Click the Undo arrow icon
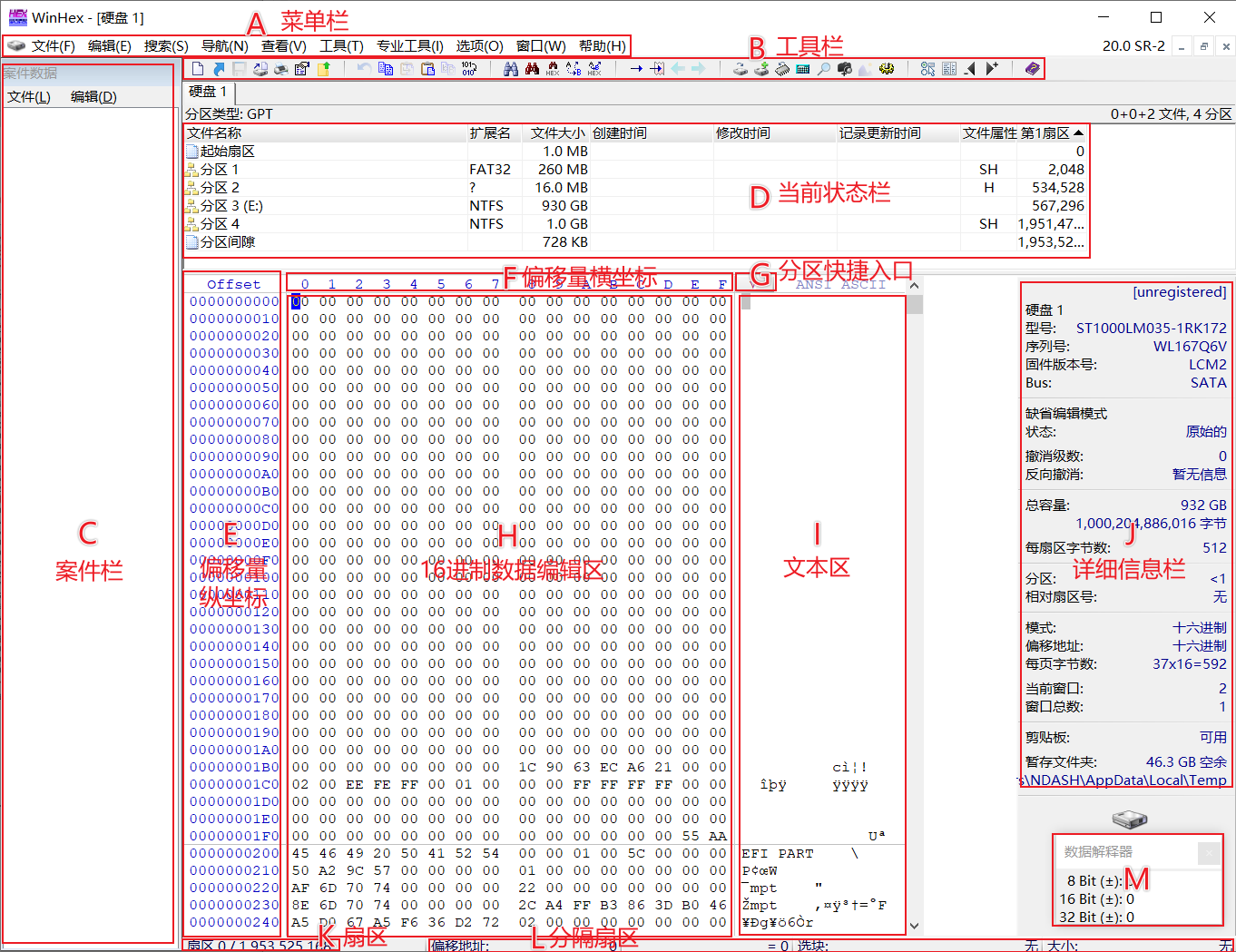Image resolution: width=1236 pixels, height=952 pixels. pyautogui.click(x=363, y=67)
